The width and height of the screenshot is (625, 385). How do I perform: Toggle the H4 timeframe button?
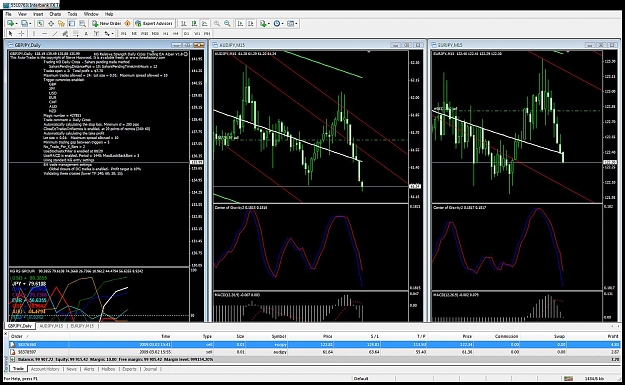pyautogui.click(x=176, y=33)
